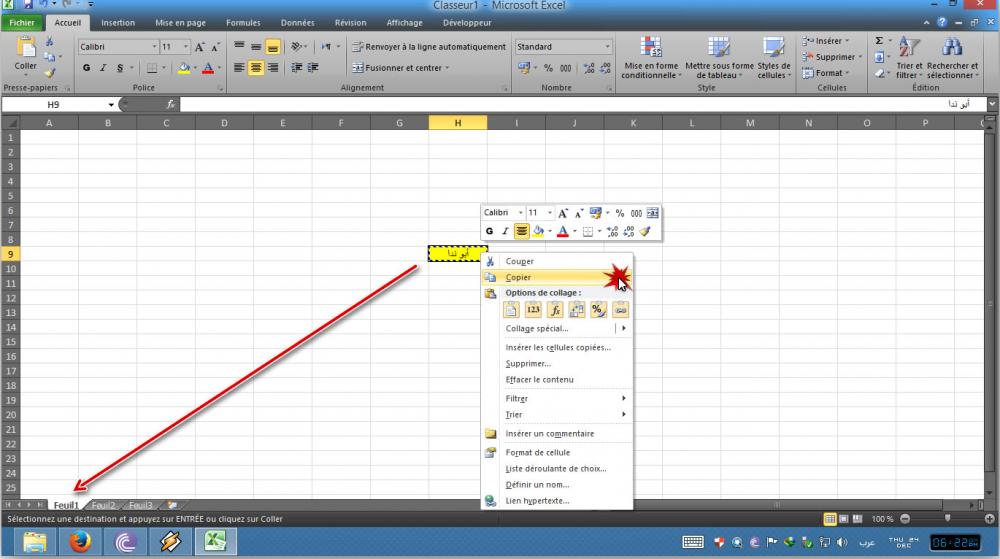1000x559 pixels.
Task: Toggle italic I button in ribbon
Action: click(x=103, y=68)
